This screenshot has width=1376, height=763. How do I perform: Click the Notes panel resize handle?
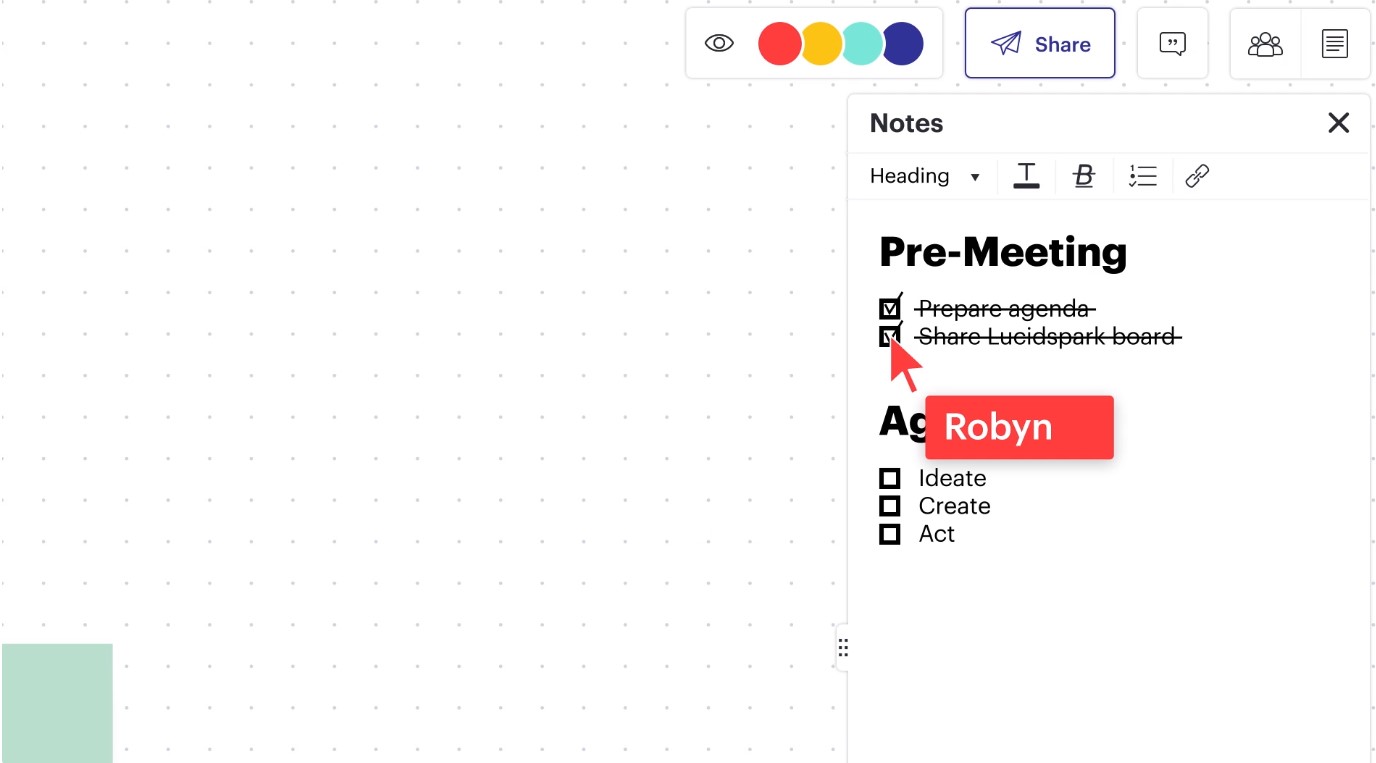coord(843,648)
